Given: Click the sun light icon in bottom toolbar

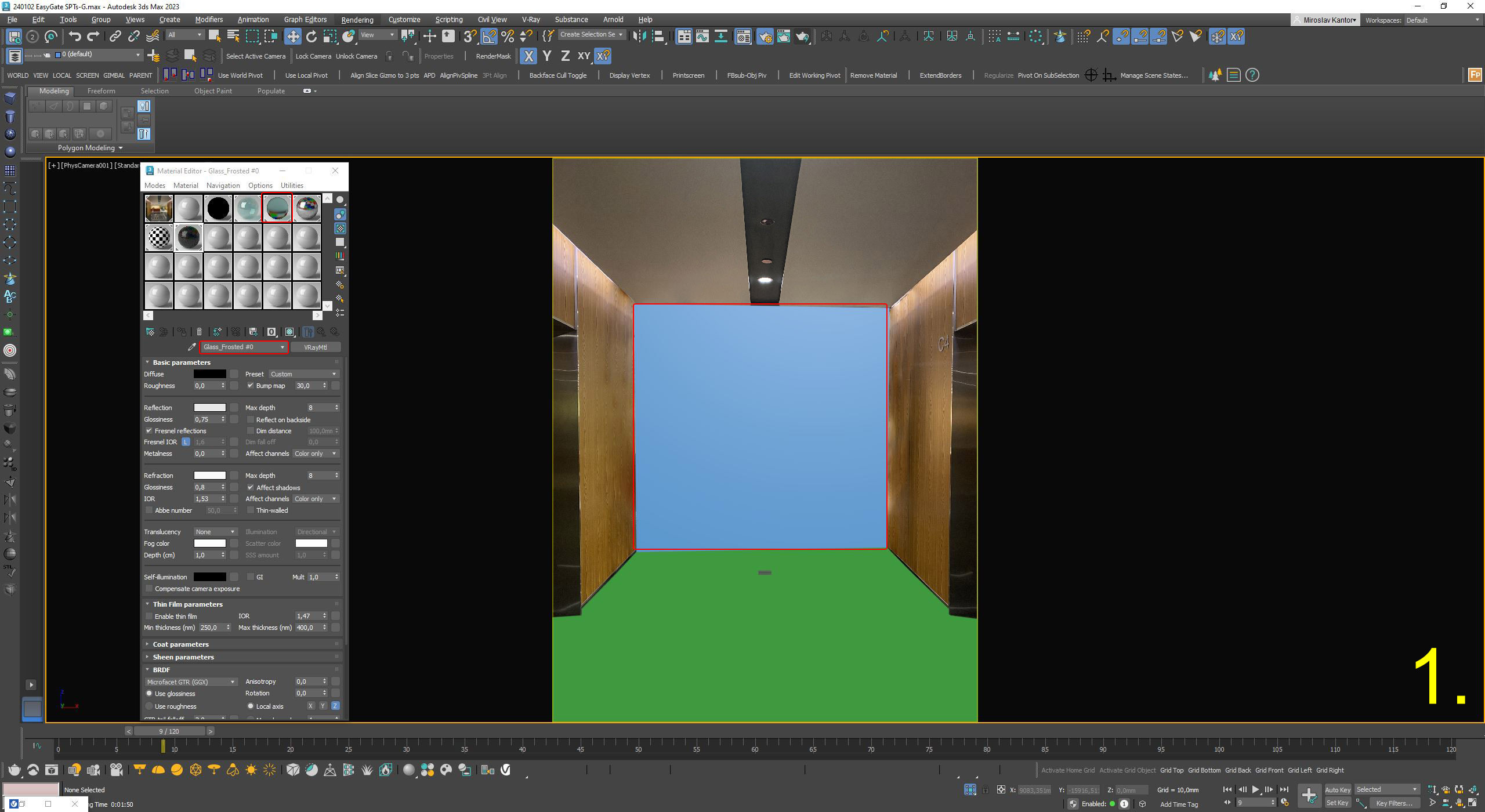Looking at the screenshot, I should click(251, 770).
